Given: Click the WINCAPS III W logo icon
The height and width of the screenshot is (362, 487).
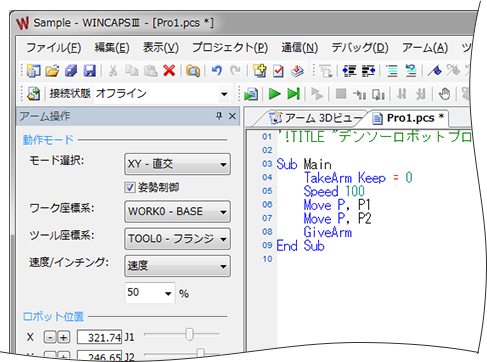Looking at the screenshot, I should point(23,23).
